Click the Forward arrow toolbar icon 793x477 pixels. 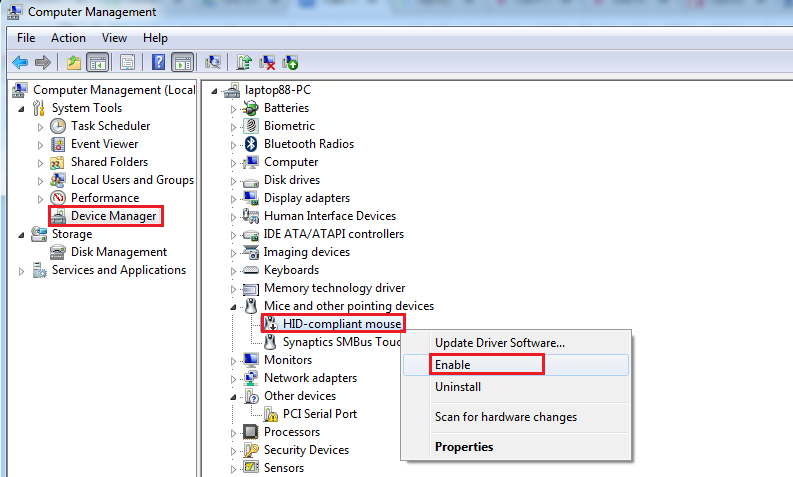point(42,63)
